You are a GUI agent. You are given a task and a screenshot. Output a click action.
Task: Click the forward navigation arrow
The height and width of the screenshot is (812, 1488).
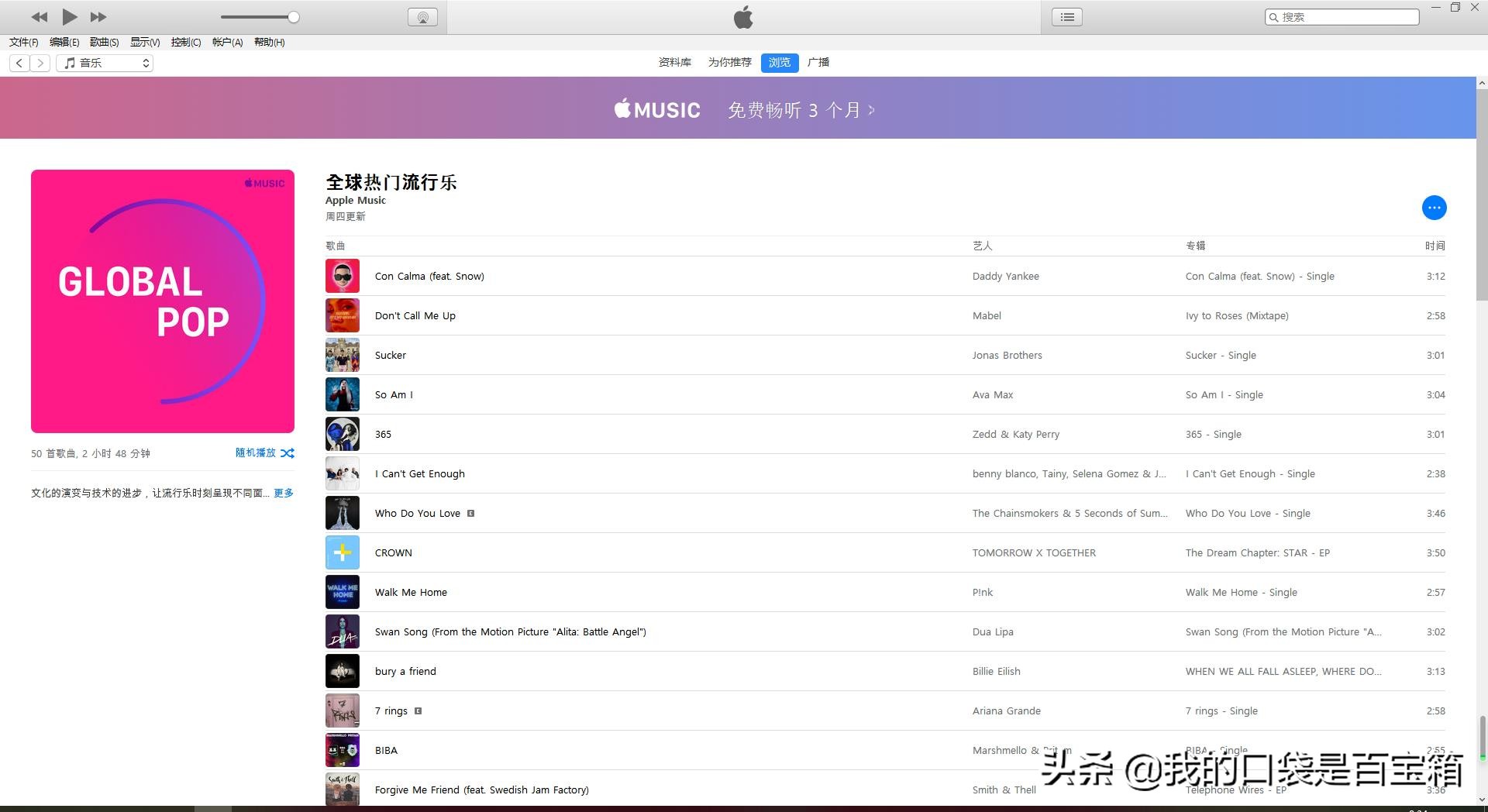click(x=40, y=63)
